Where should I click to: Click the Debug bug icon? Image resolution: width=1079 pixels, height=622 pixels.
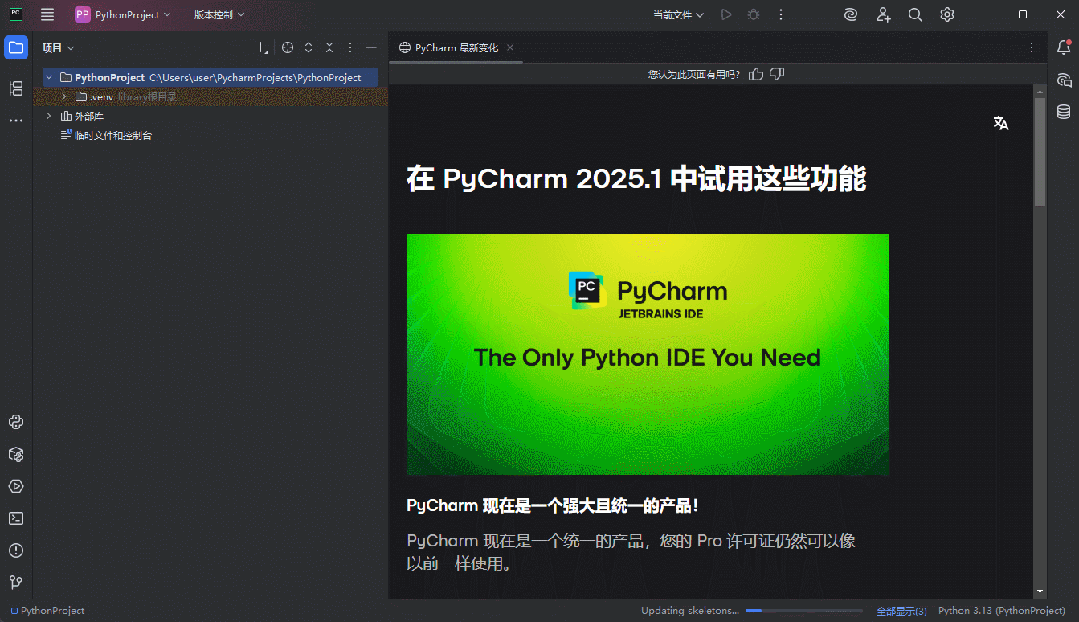pyautogui.click(x=754, y=14)
